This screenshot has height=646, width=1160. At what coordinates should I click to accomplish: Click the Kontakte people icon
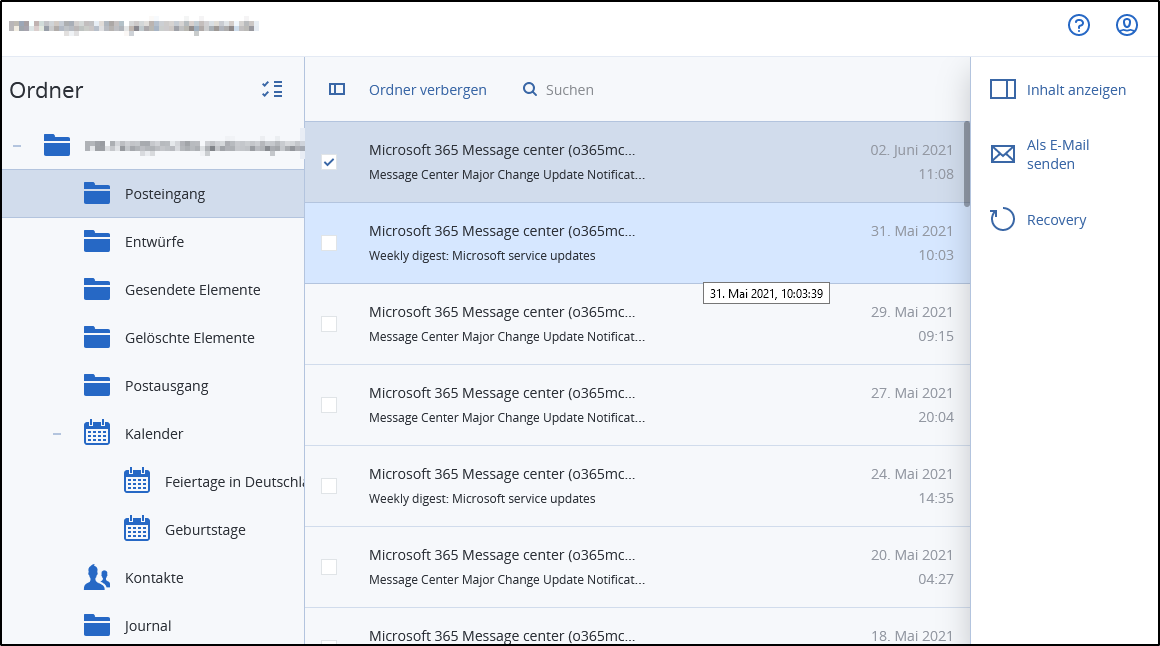[97, 578]
